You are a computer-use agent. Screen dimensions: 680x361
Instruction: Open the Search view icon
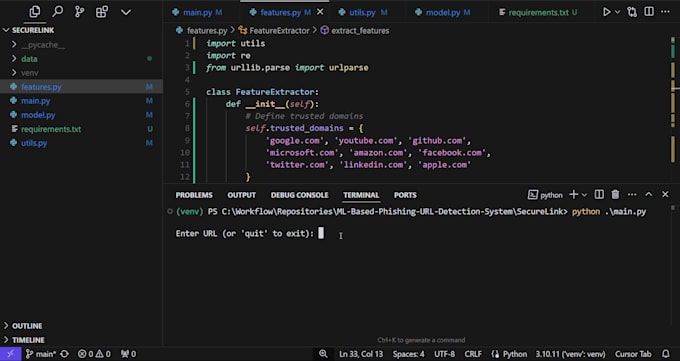coord(57,12)
